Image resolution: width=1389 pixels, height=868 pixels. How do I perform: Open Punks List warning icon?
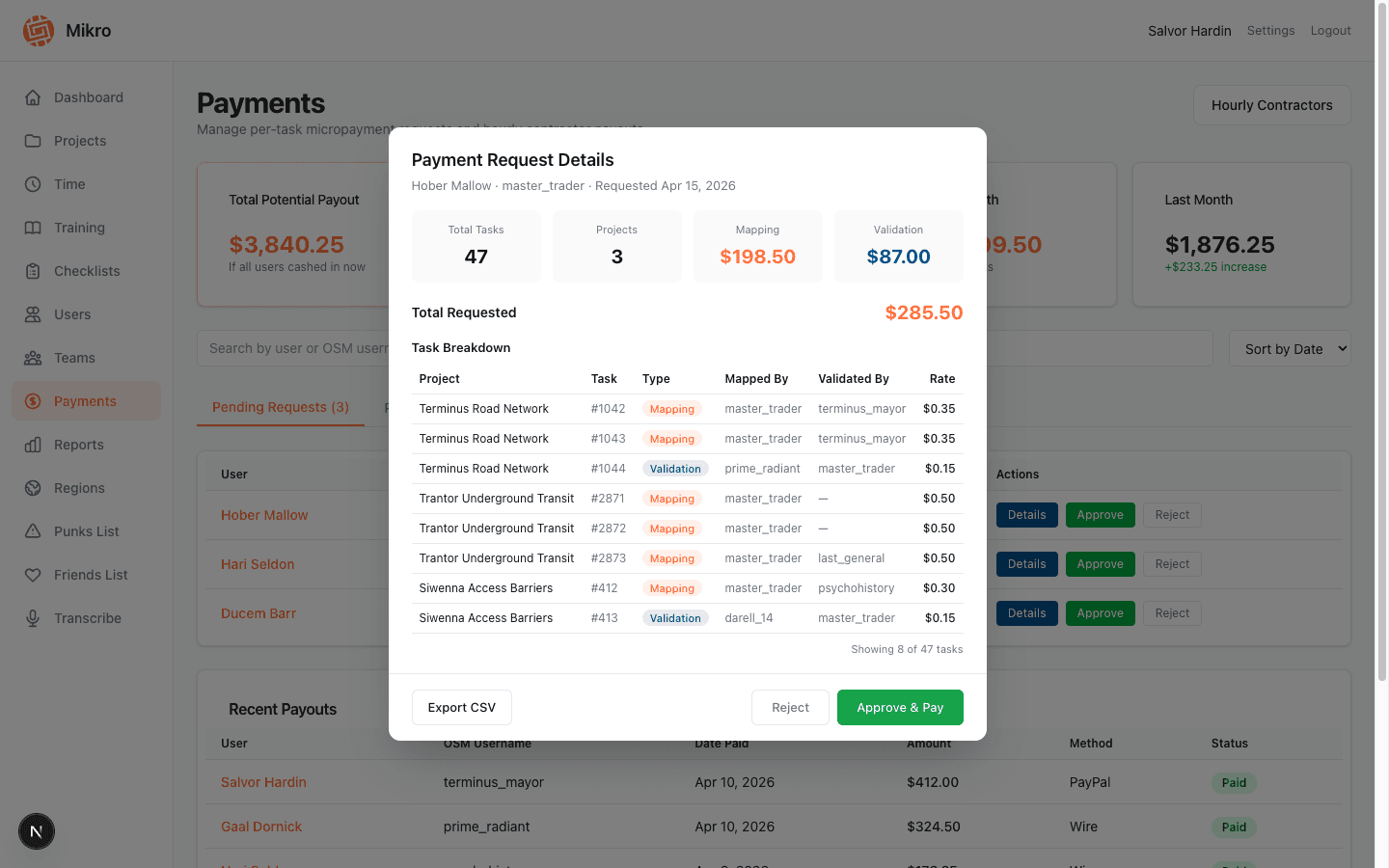pos(33,531)
